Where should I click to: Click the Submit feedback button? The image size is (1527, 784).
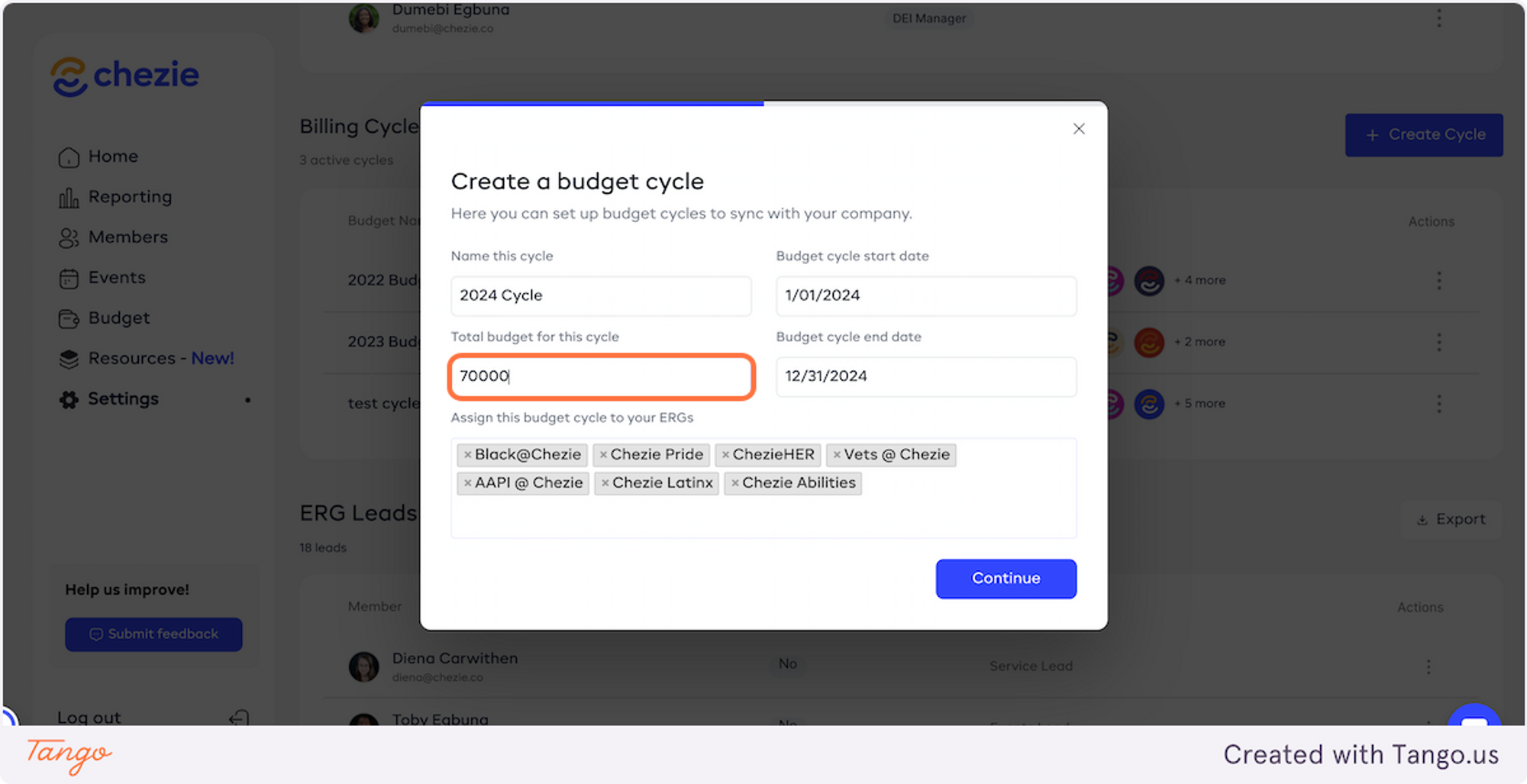153,634
